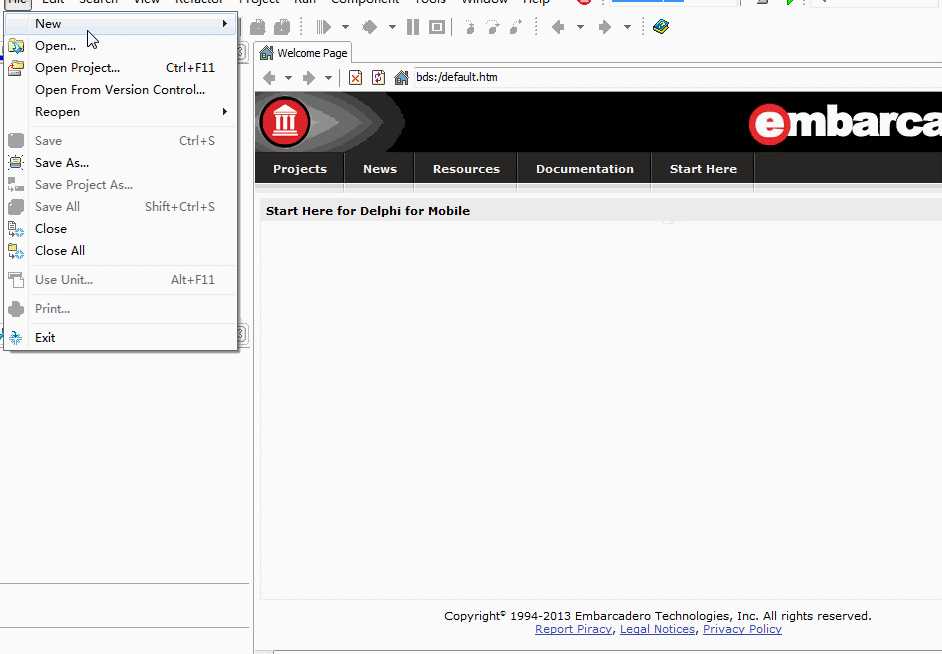This screenshot has height=654, width=942.
Task: Click the Save All menu item
Action: click(x=121, y=207)
